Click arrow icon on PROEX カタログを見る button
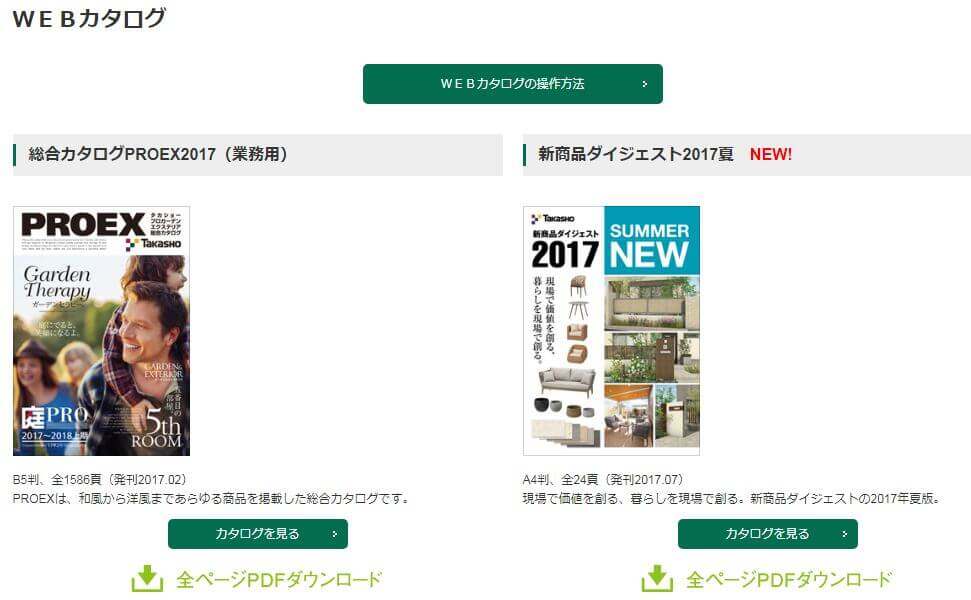The height and width of the screenshot is (600, 971). [334, 534]
